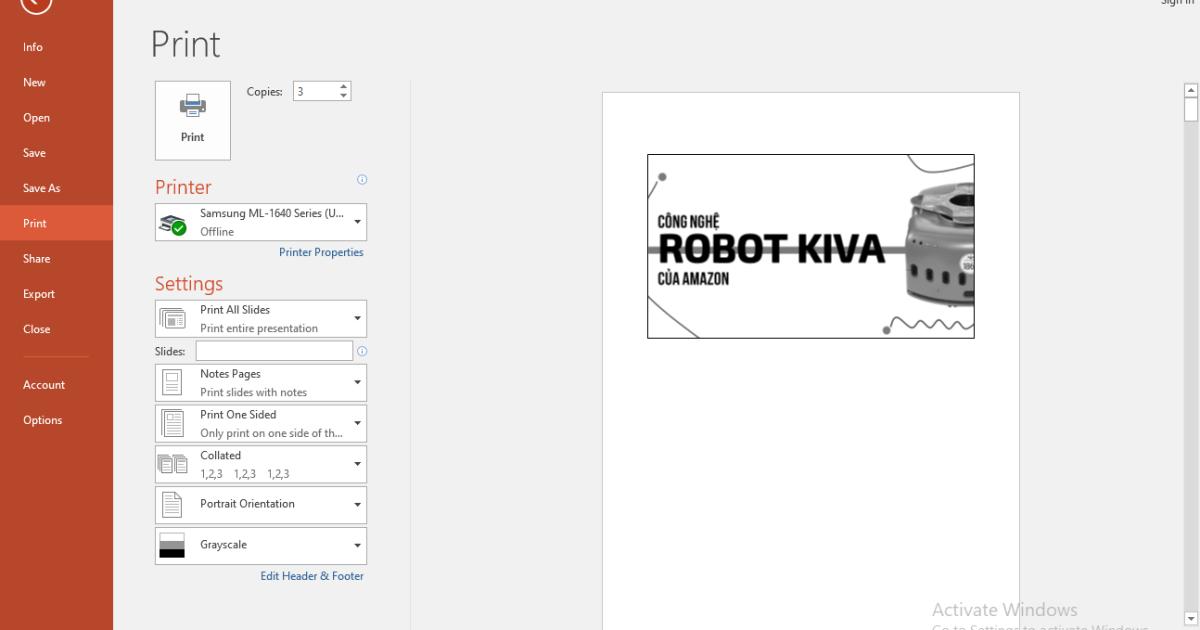Image resolution: width=1200 pixels, height=630 pixels.
Task: Click the Print One Sided page icon
Action: click(173, 424)
